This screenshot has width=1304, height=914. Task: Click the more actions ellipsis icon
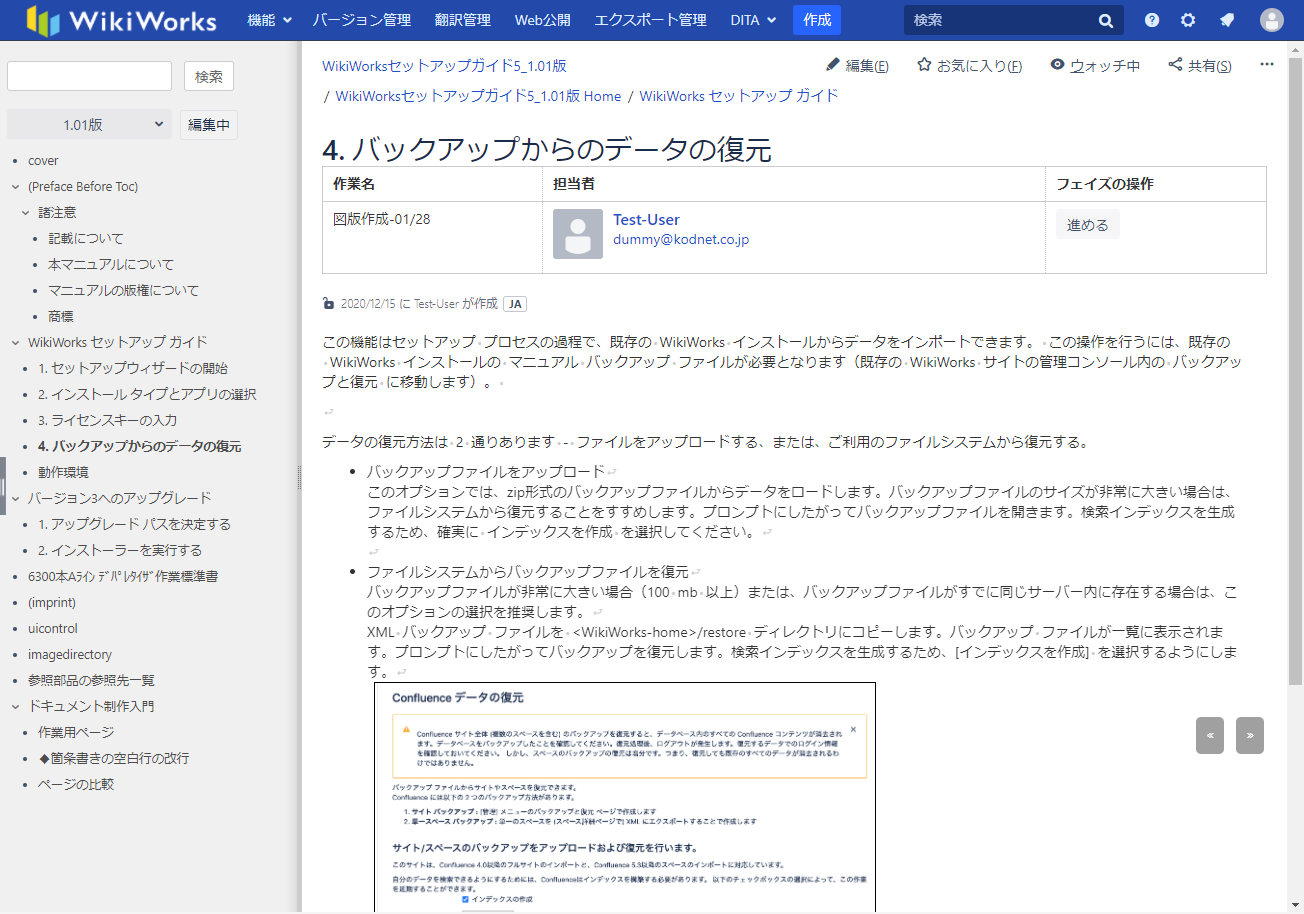click(1267, 65)
